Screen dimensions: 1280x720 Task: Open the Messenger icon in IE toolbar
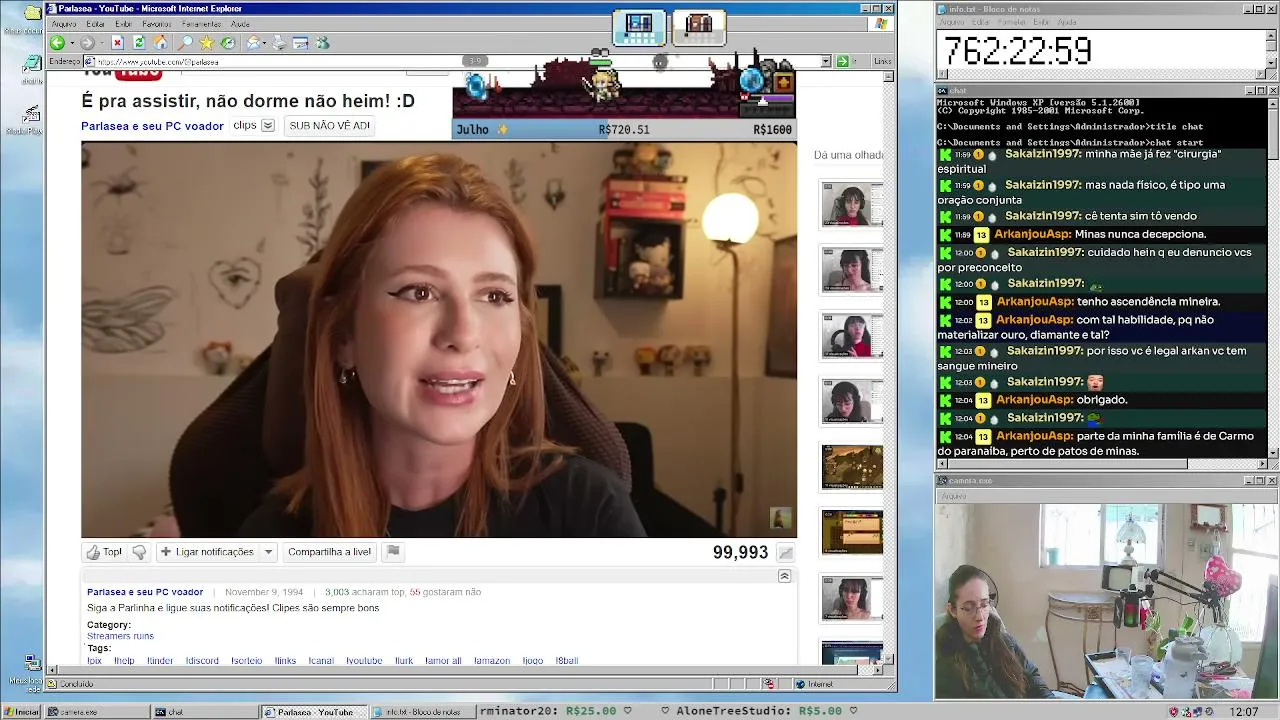tap(322, 43)
